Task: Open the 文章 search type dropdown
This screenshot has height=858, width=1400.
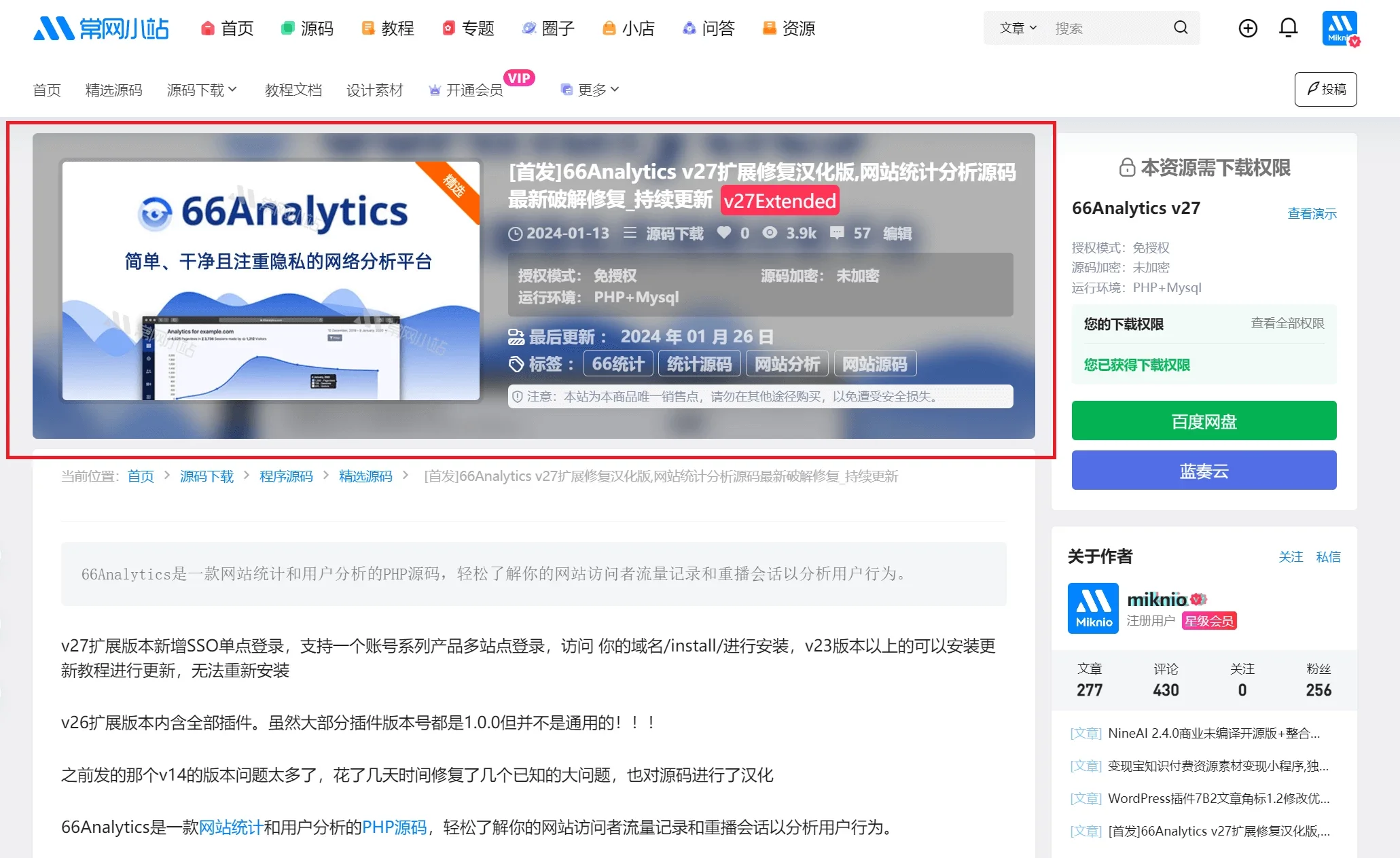Action: pyautogui.click(x=1018, y=28)
